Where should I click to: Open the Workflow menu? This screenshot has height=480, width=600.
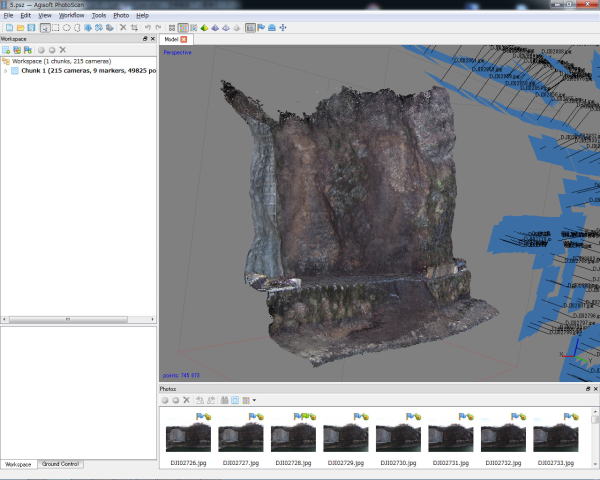[71, 15]
